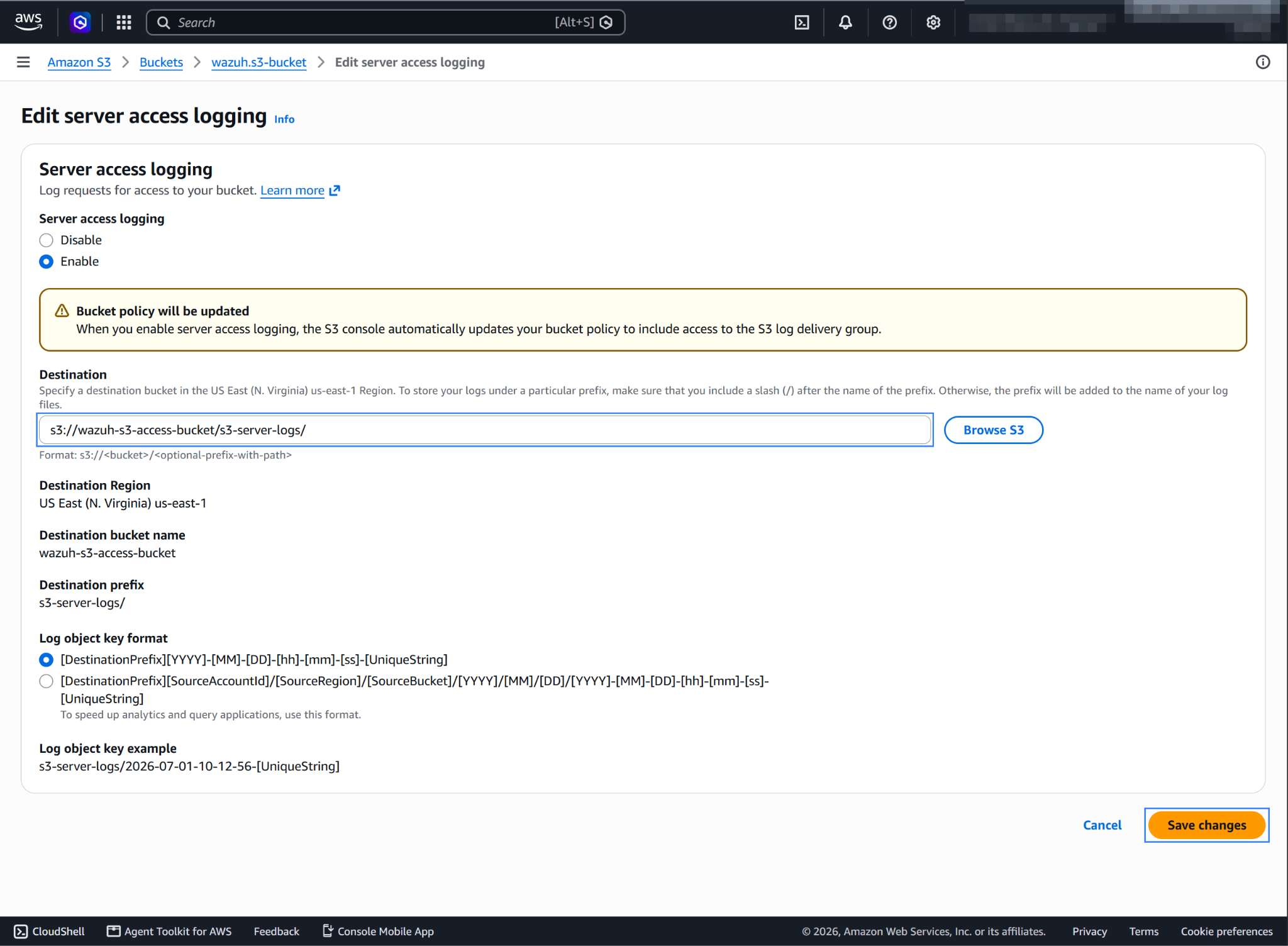Click the external link icon beside Learn more
Screen dimensions: 1288x946
pos(335,191)
